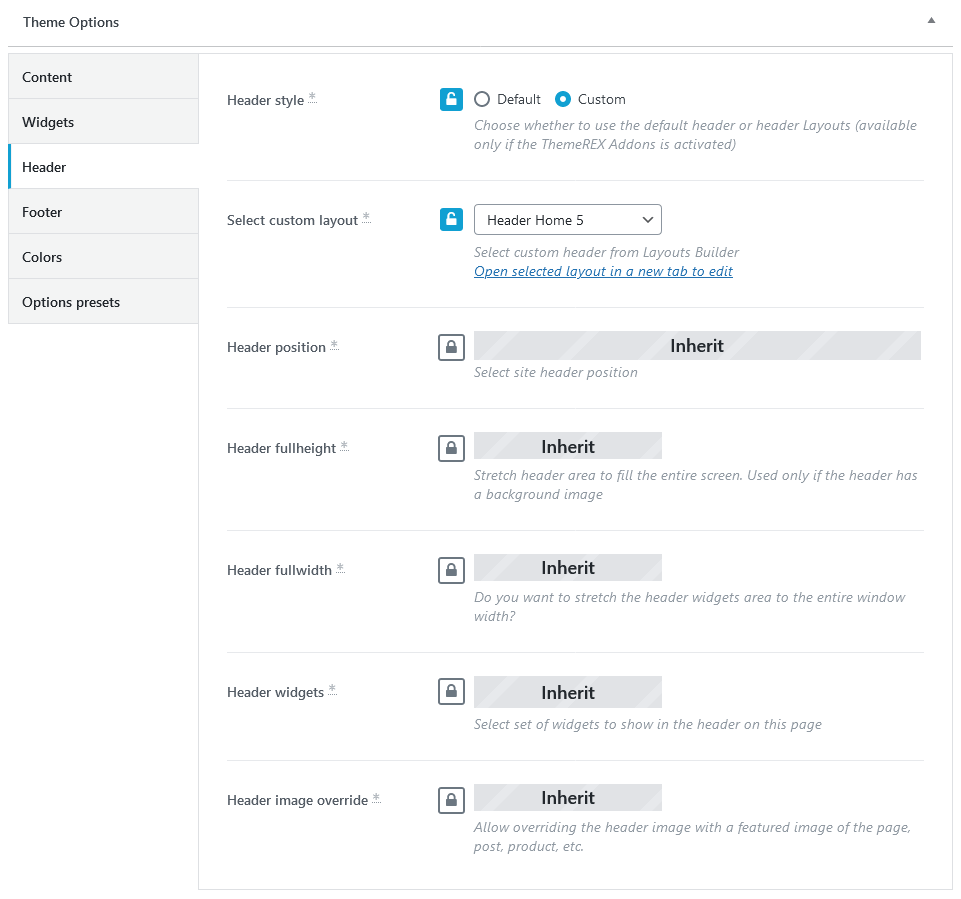Screen dimensions: 961x899
Task: Open the Footer tab
Action: pos(103,211)
